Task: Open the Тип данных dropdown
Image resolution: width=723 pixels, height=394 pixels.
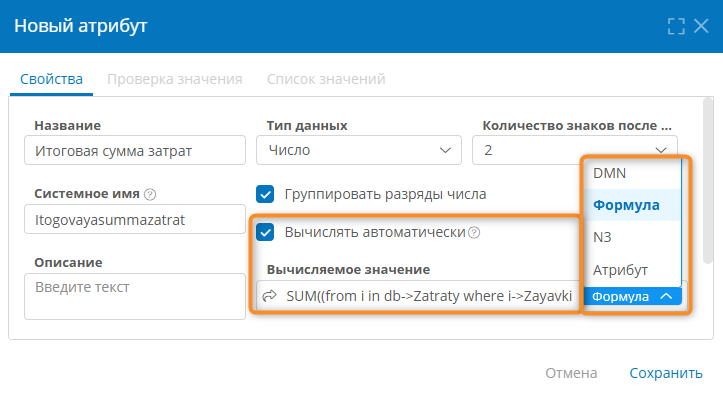Action: coord(359,150)
